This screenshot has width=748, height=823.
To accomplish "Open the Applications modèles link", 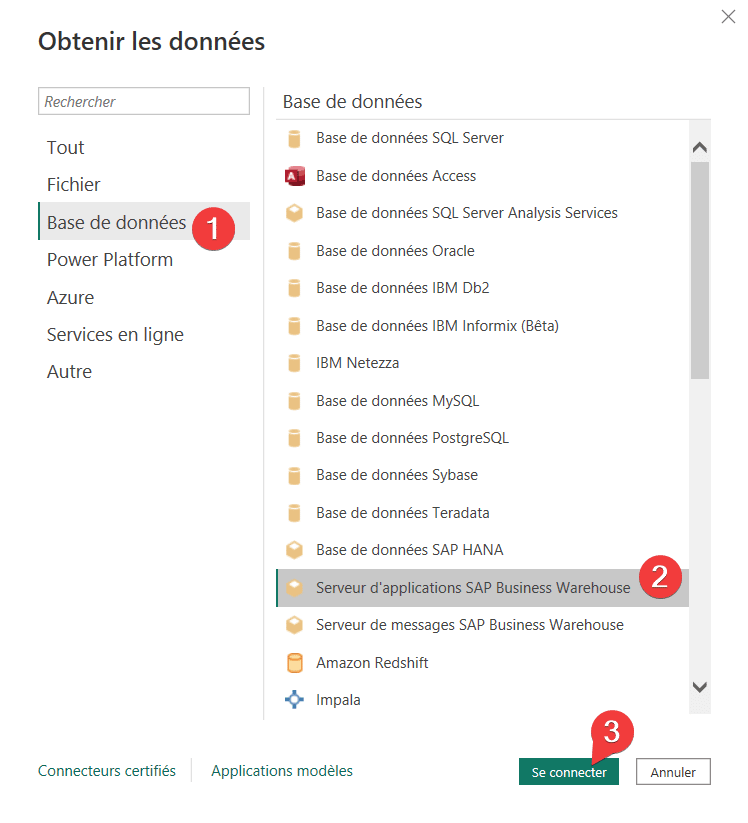I will point(282,771).
